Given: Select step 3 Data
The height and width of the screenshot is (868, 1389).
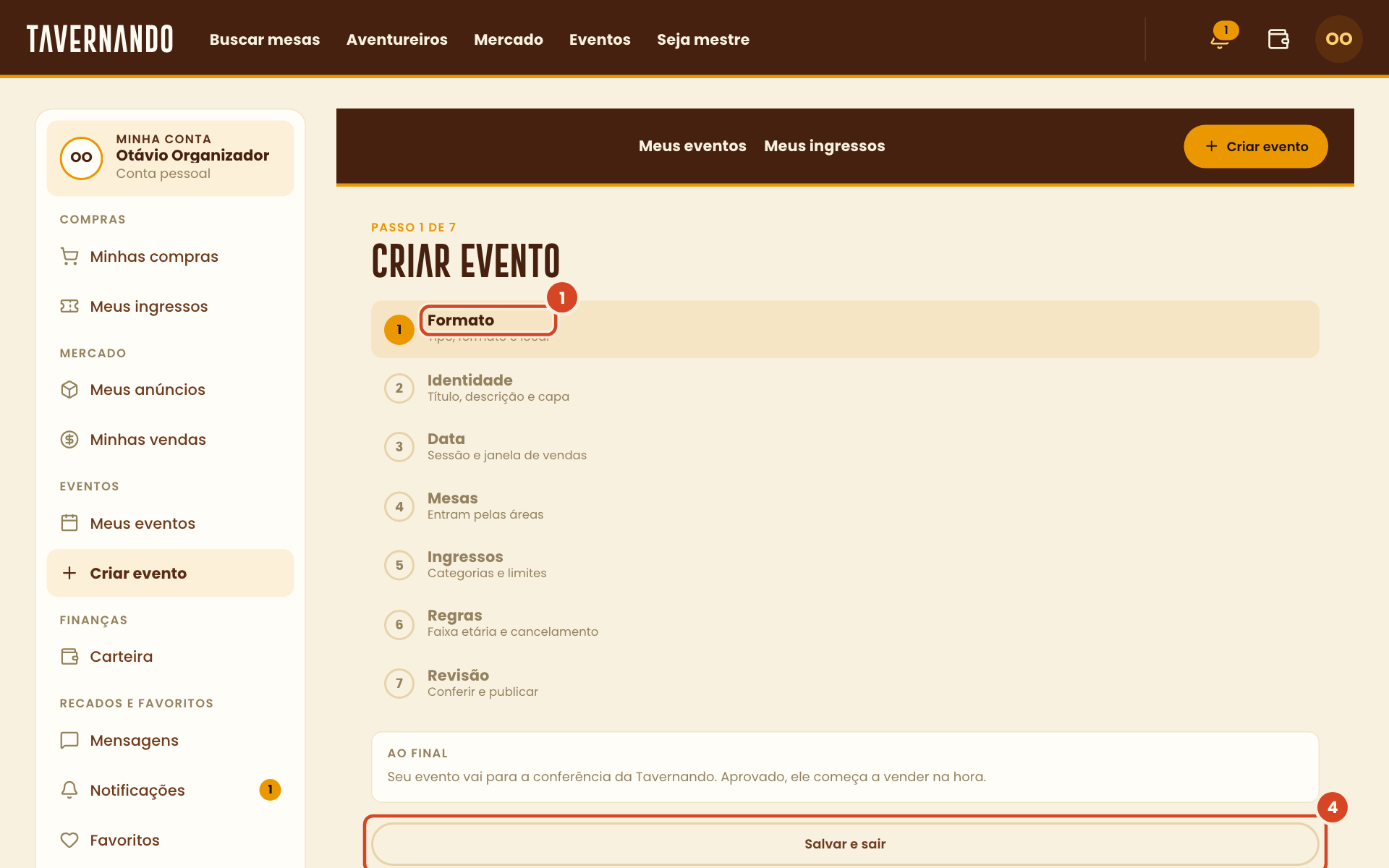Looking at the screenshot, I should pos(845,447).
